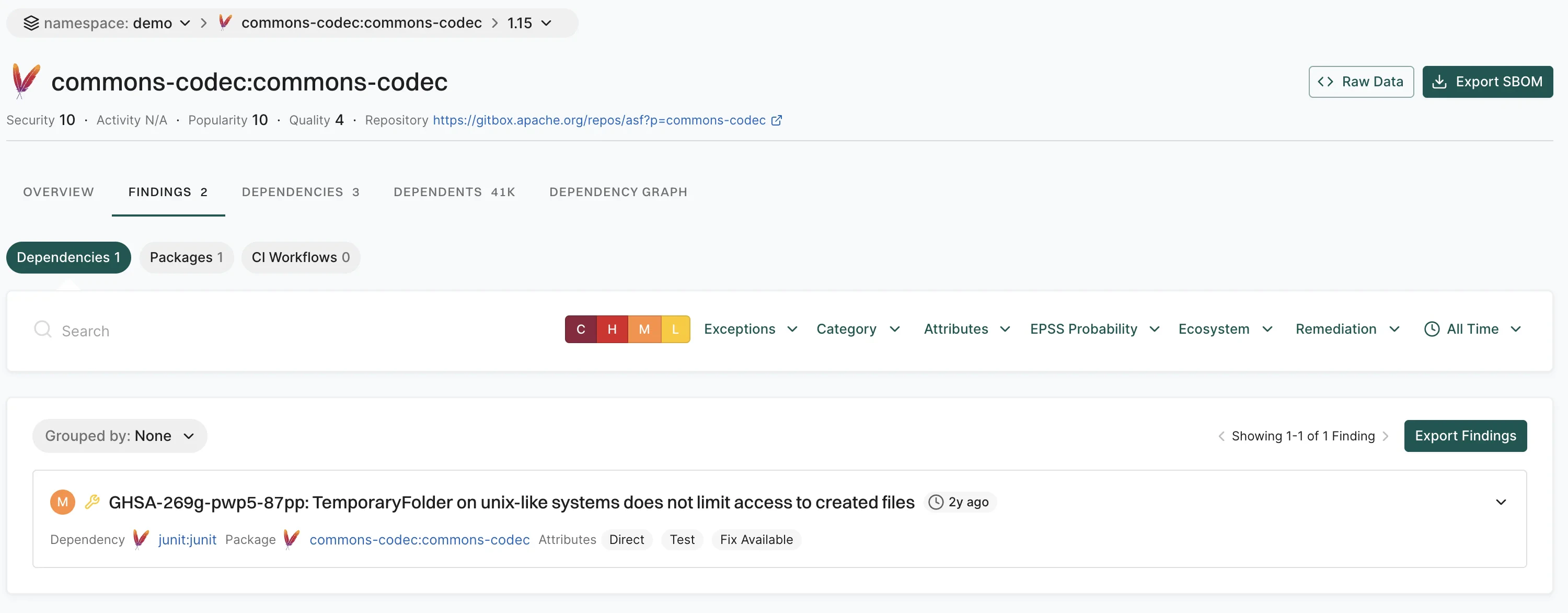This screenshot has width=1568, height=613.
Task: Toggle the Low severity filter
Action: point(675,329)
